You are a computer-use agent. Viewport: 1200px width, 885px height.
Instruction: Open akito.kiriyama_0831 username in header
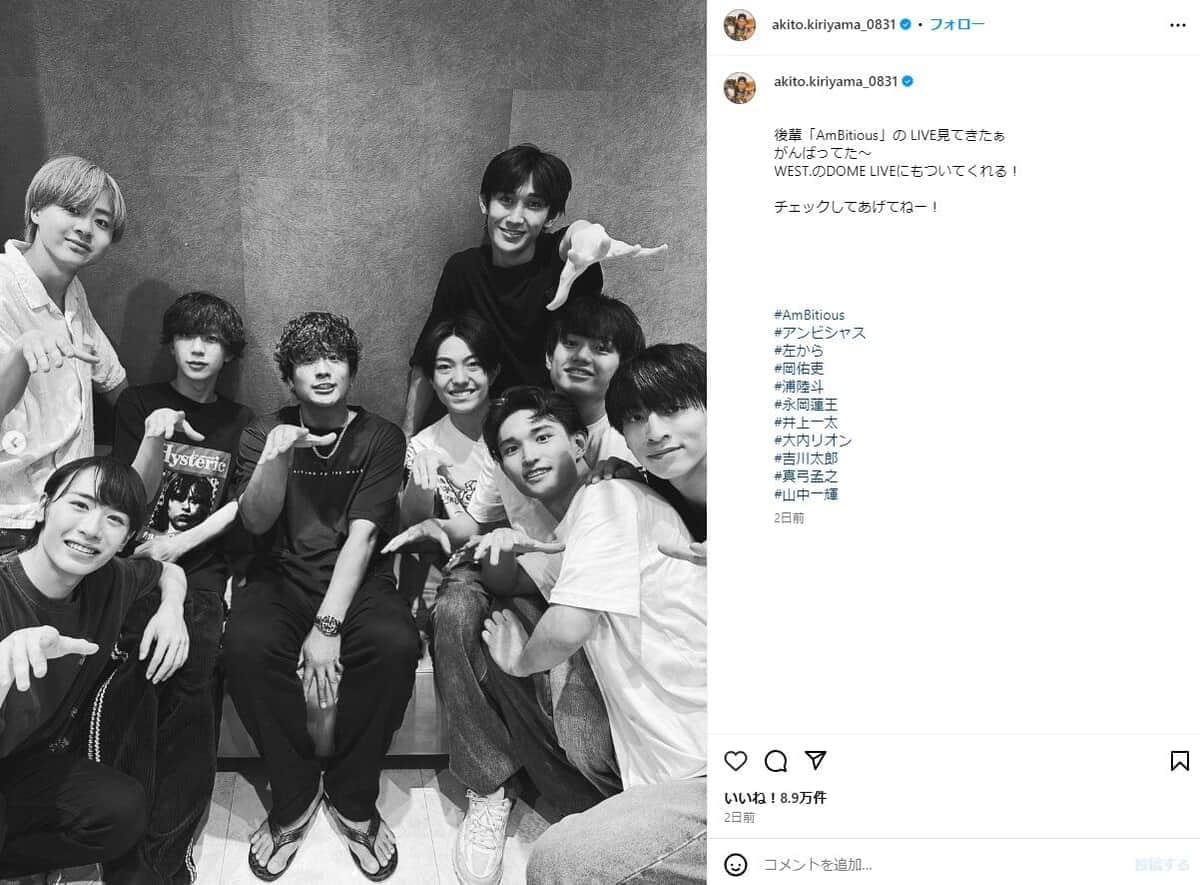click(835, 25)
